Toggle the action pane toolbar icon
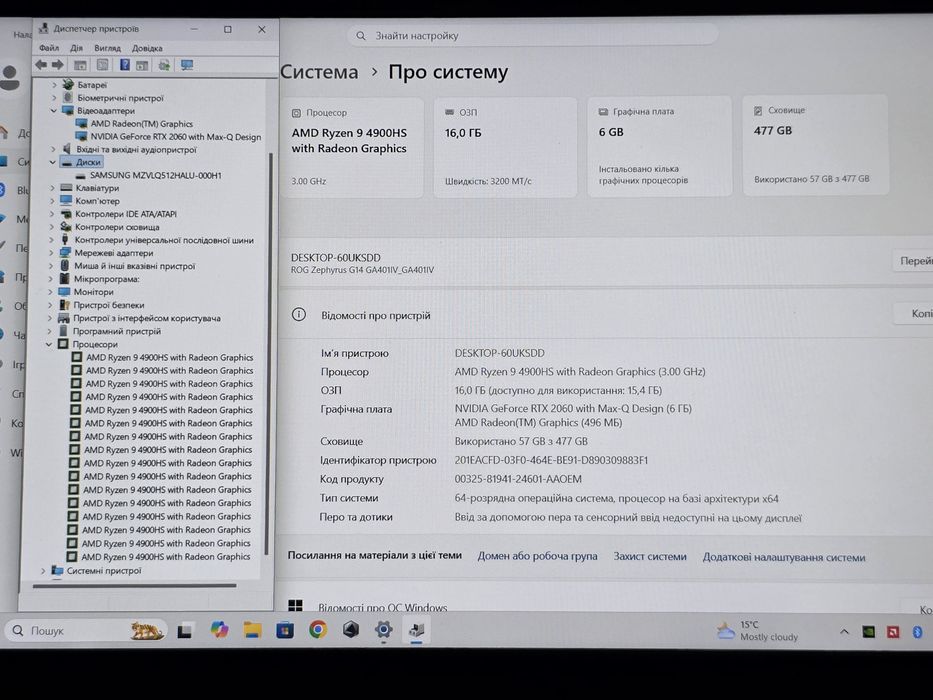 tap(142, 65)
